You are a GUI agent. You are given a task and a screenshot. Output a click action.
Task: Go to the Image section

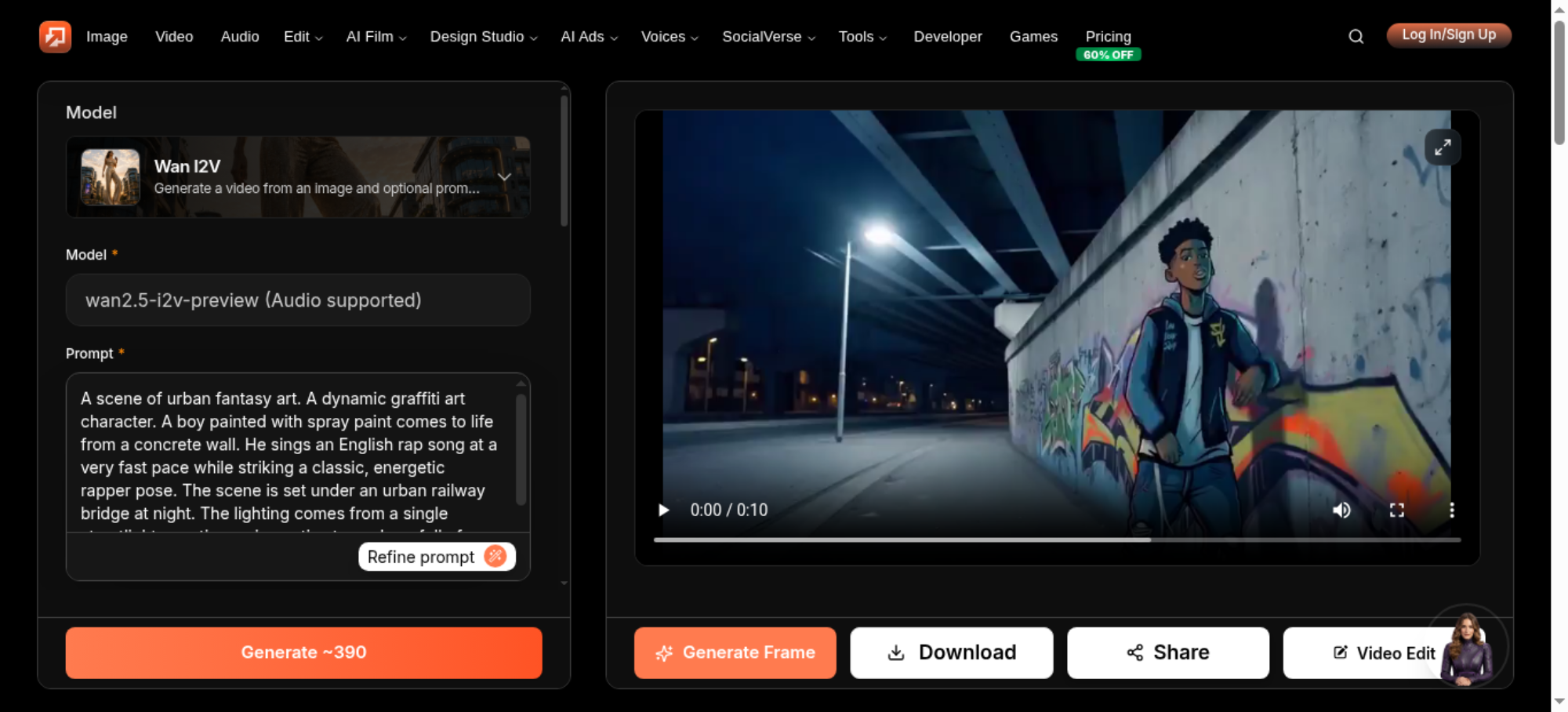point(107,37)
